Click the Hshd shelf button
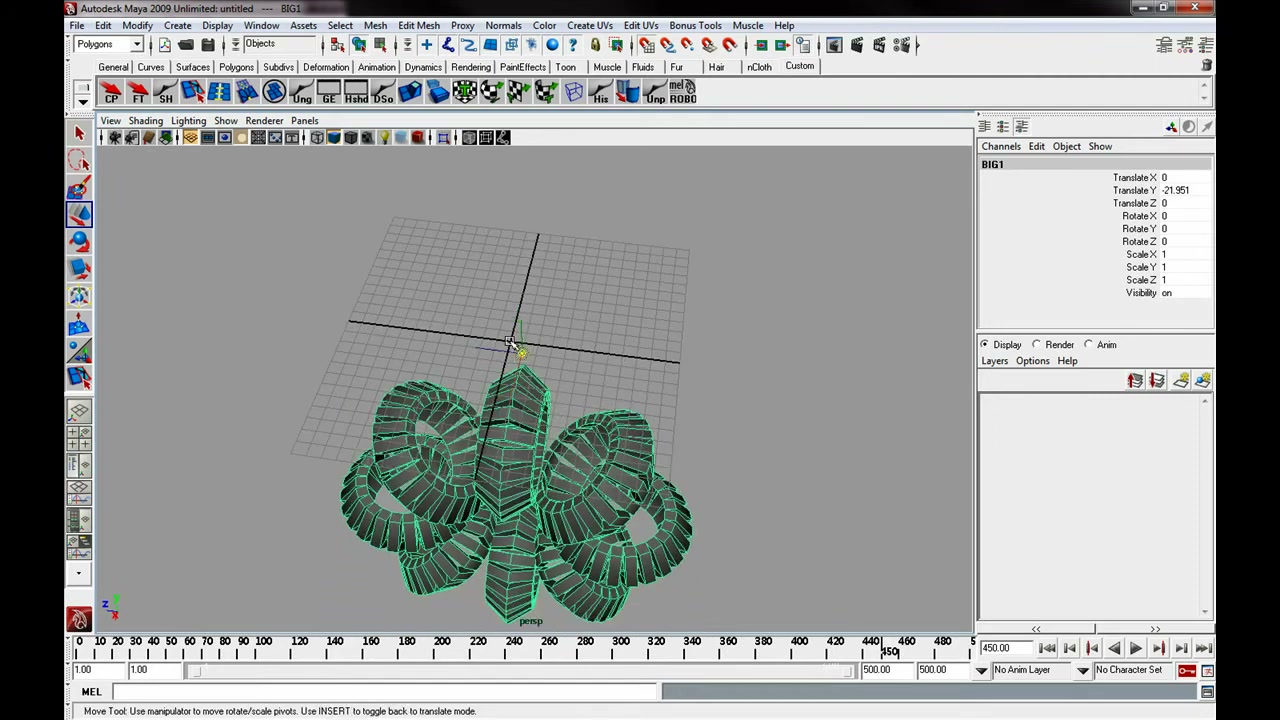 (x=356, y=92)
